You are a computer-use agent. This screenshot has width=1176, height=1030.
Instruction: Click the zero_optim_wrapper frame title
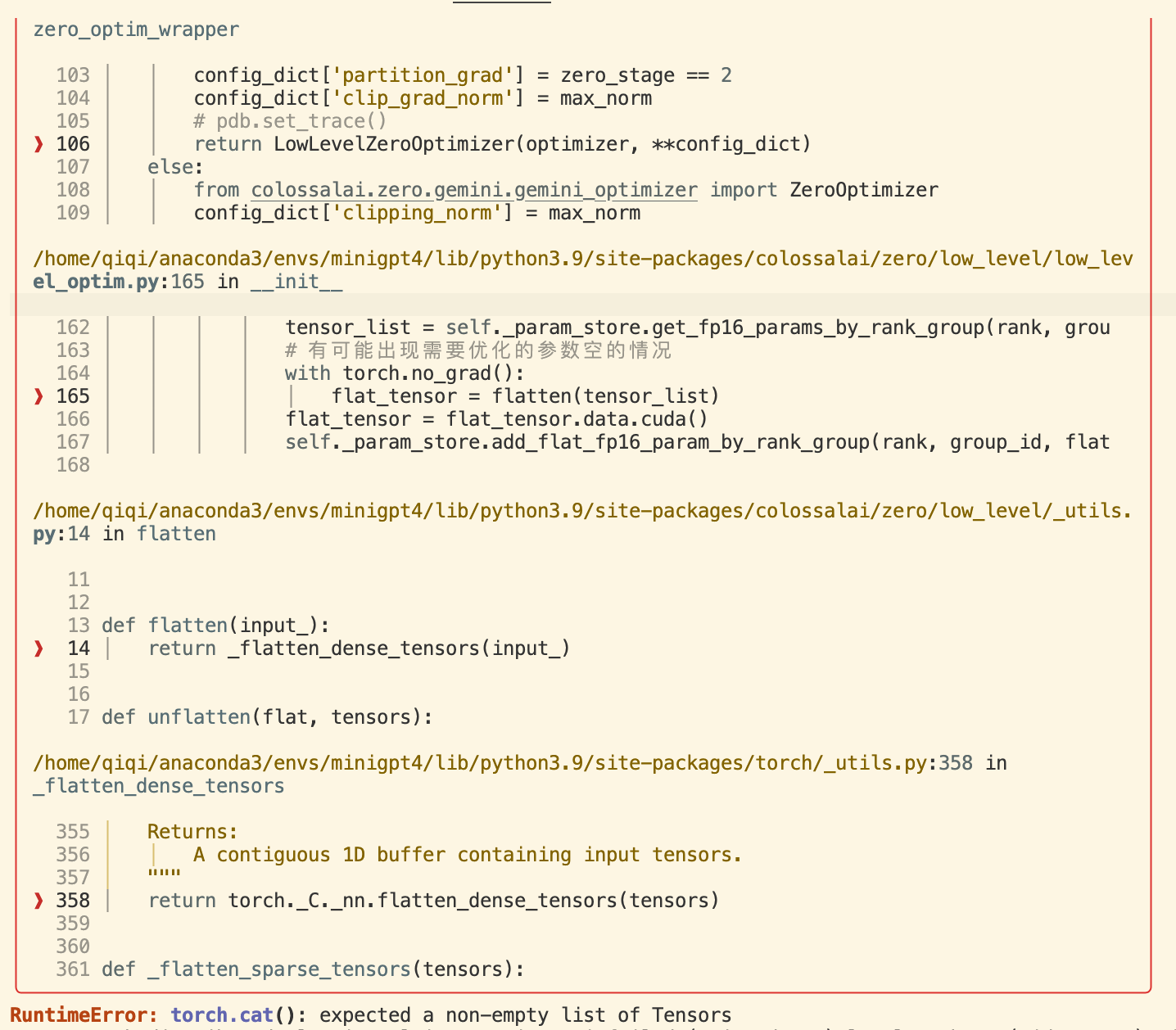tap(136, 29)
